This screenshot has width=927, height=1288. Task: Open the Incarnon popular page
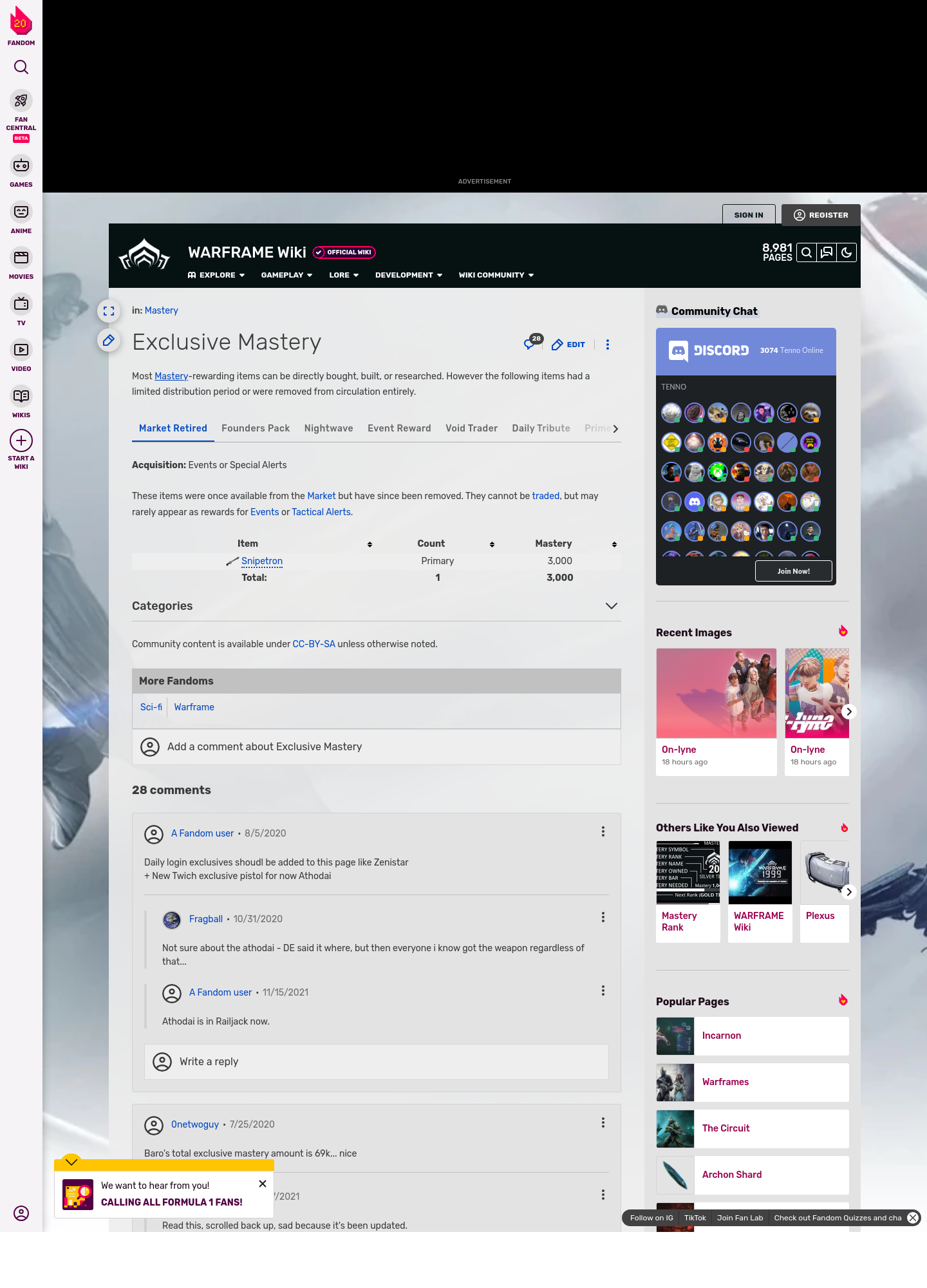pyautogui.click(x=753, y=1036)
